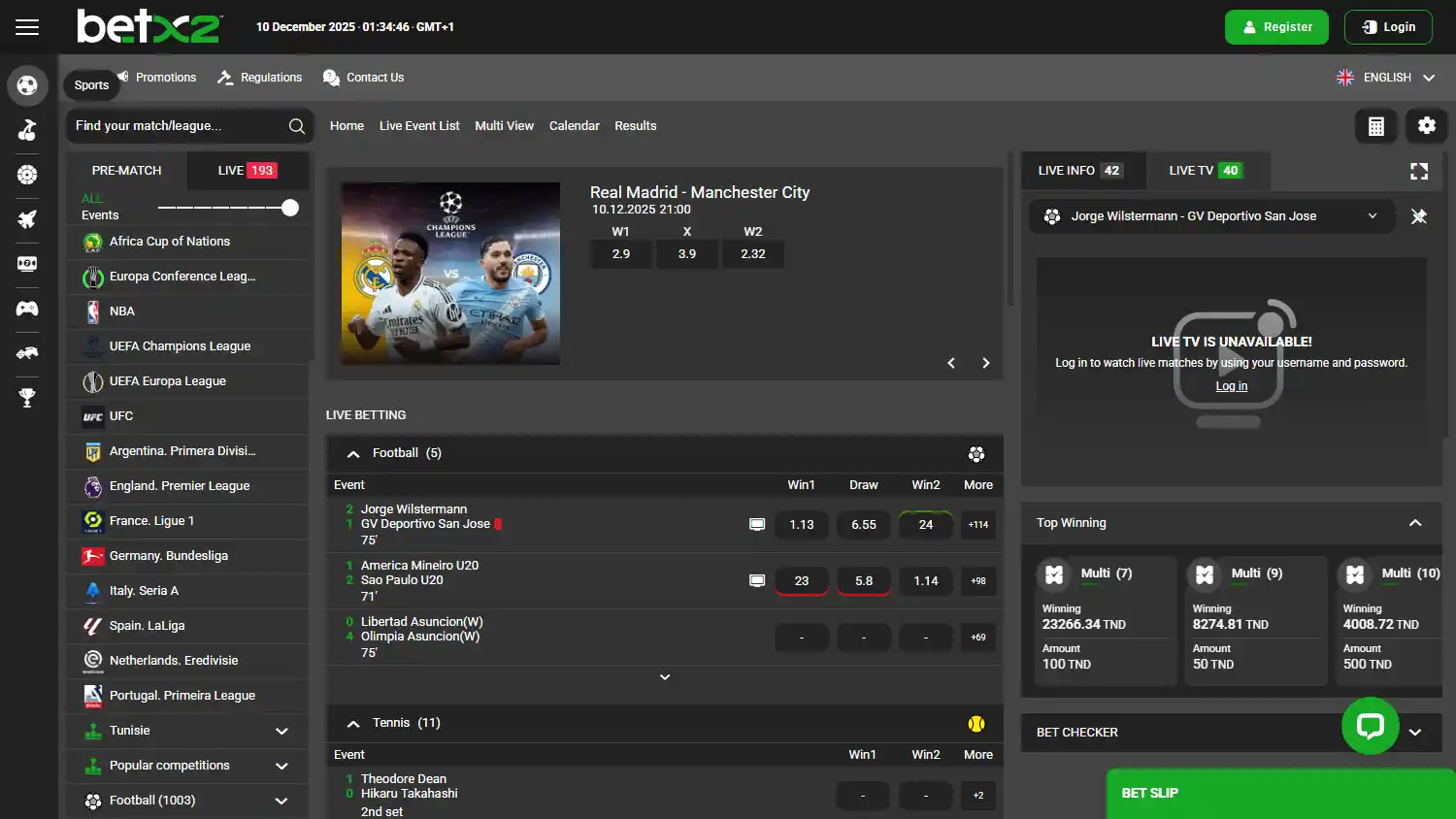1456x819 pixels.
Task: Select the football Sports sidebar icon
Action: coord(27,85)
